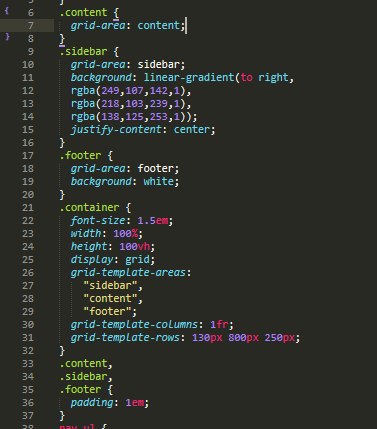This screenshot has height=429, width=377.
Task: Click the "footer" string on line 29
Action: point(107,312)
